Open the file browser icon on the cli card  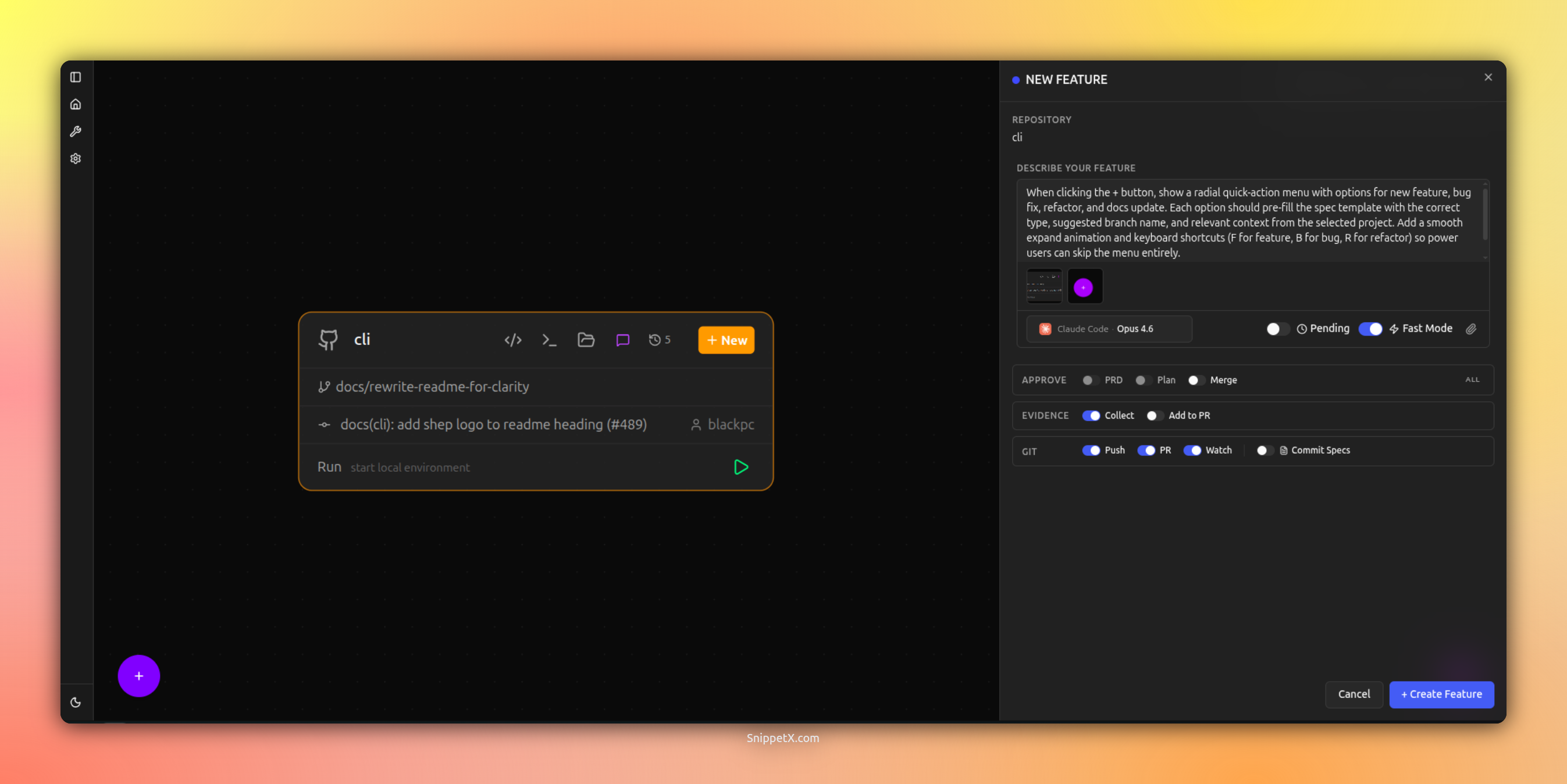(x=585, y=340)
